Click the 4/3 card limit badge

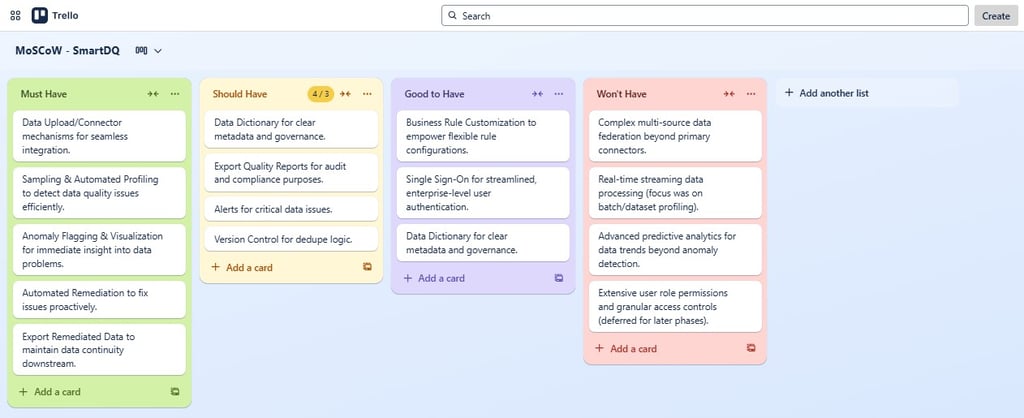[321, 94]
